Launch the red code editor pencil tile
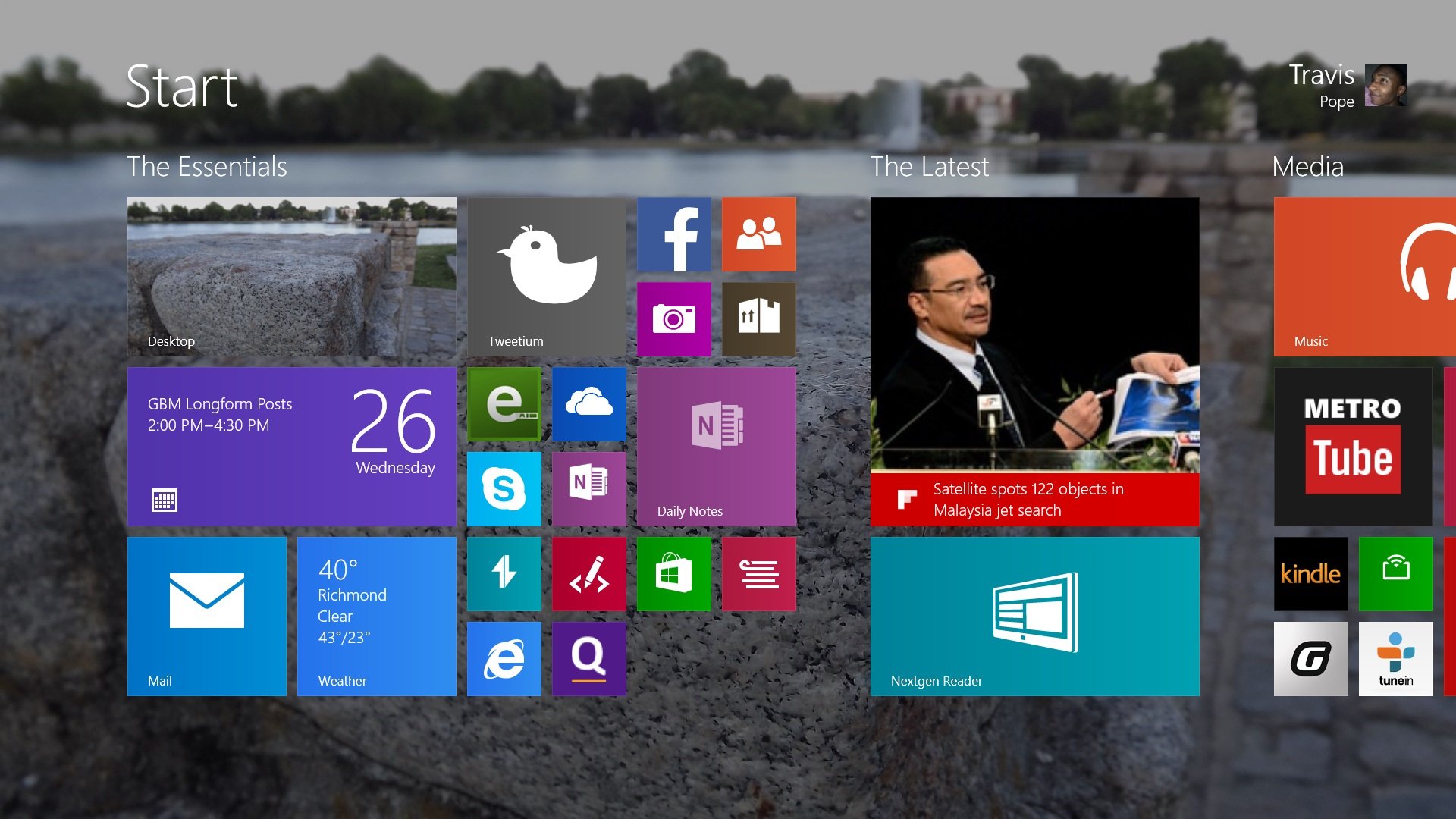Image resolution: width=1456 pixels, height=819 pixels. [589, 574]
